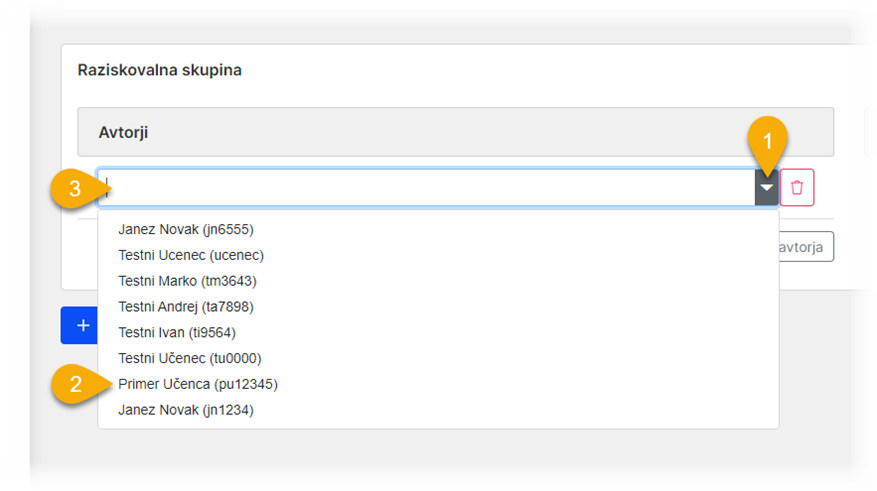Select Testni Učenec (tu0000) option
This screenshot has height=491, width=877.
[x=190, y=358]
